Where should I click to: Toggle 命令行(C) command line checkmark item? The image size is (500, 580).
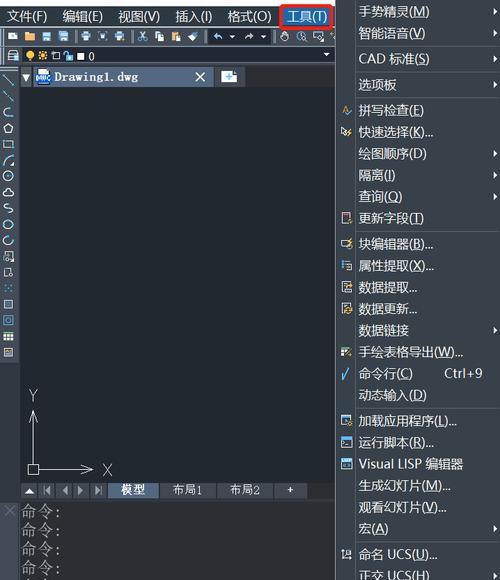419,374
